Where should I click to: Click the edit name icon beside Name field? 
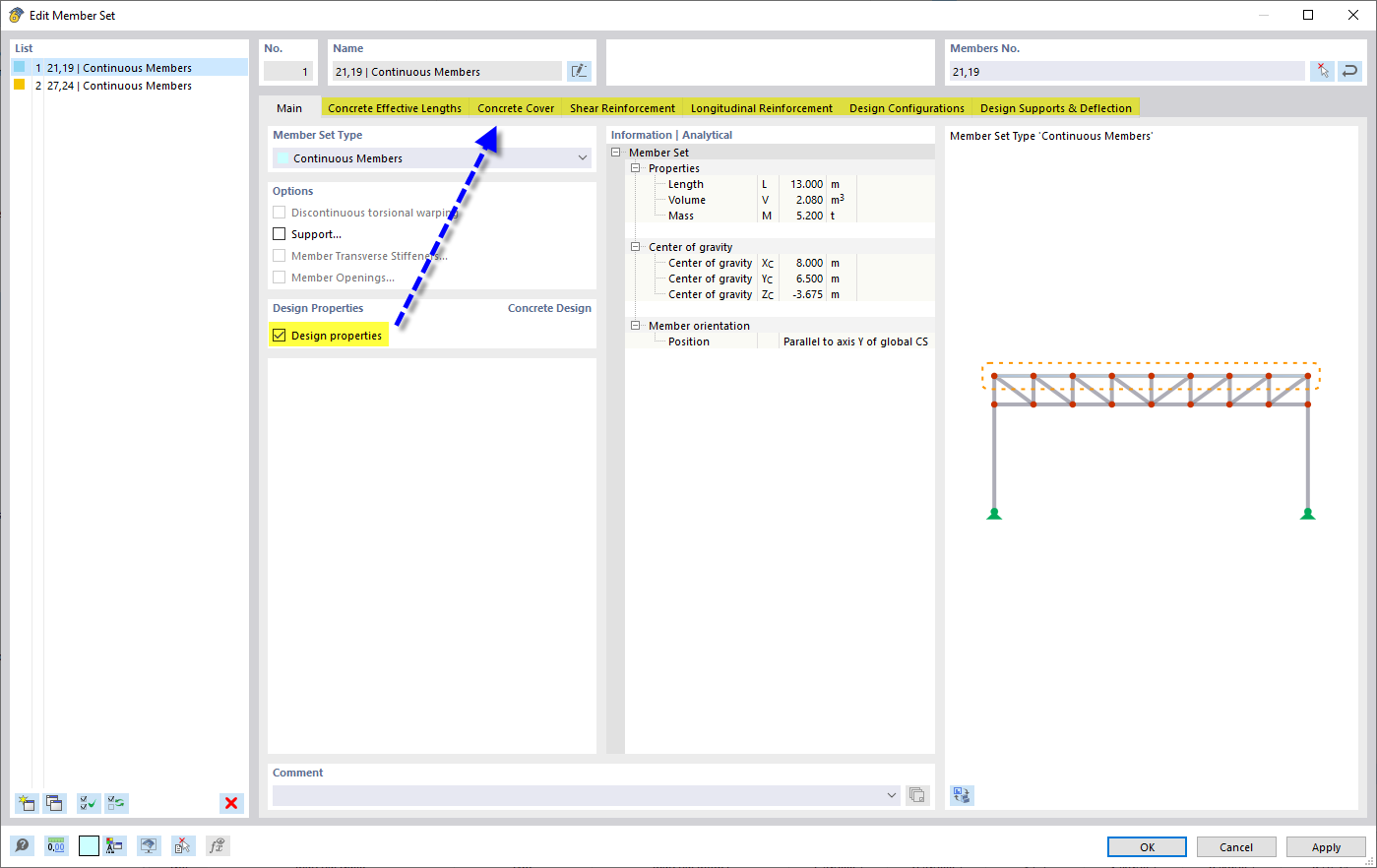579,71
